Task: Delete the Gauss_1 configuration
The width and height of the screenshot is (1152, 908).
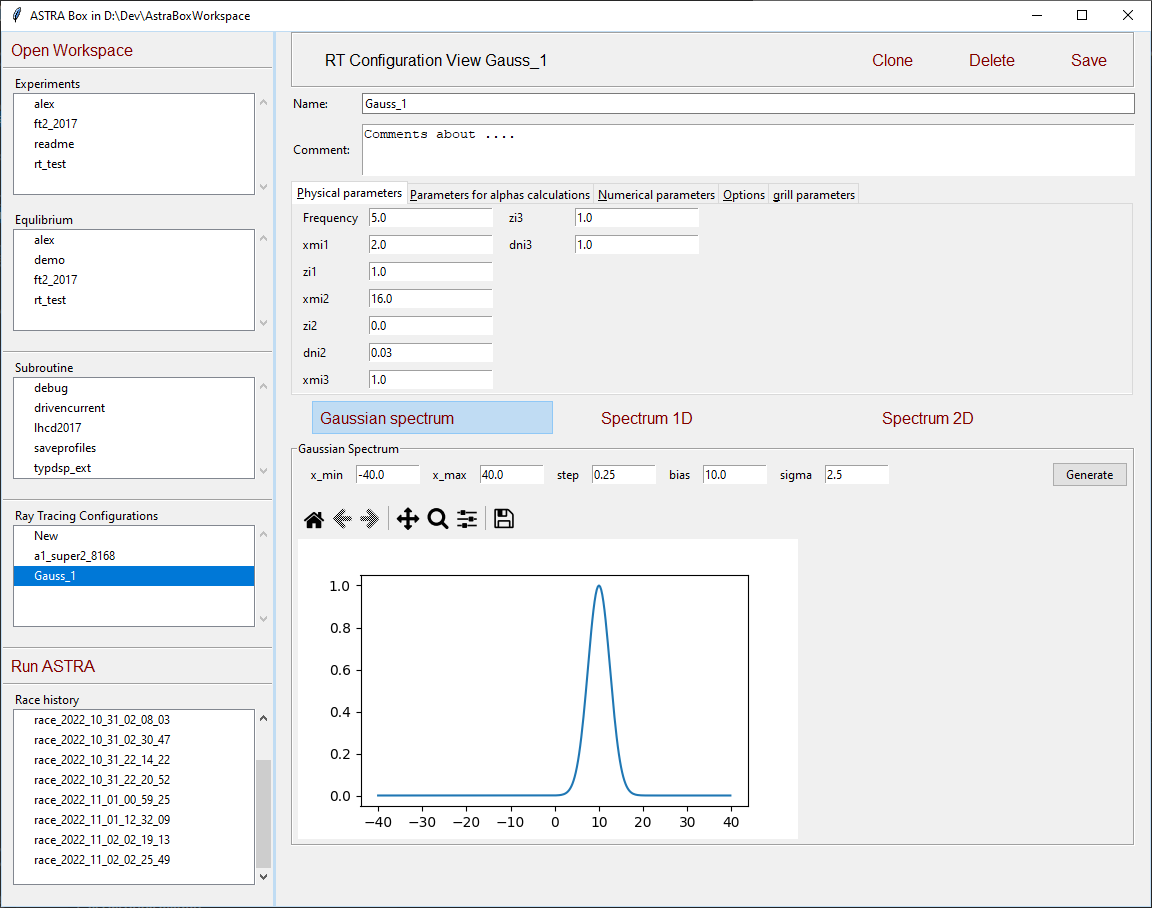Action: (991, 61)
